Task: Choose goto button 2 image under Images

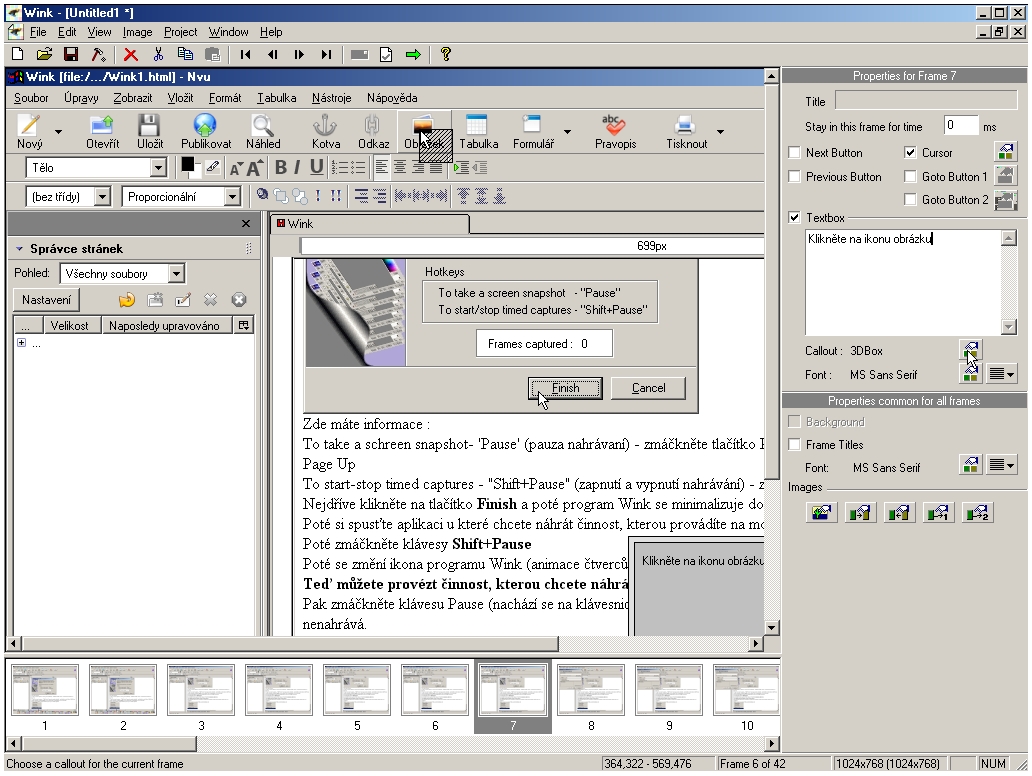Action: [x=977, y=512]
